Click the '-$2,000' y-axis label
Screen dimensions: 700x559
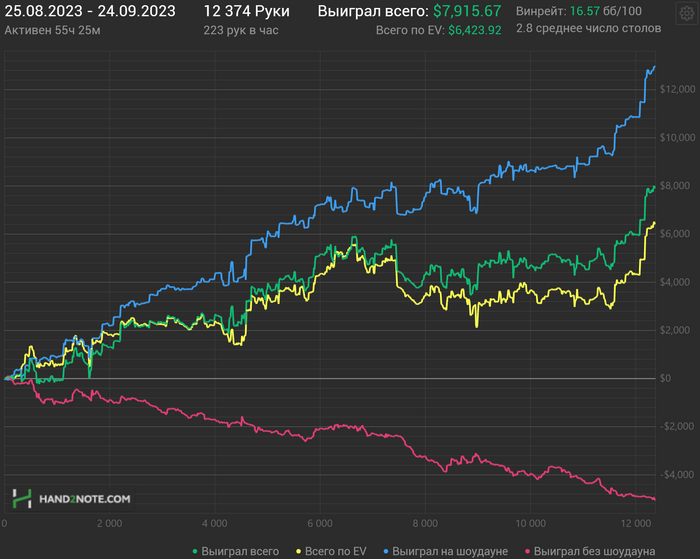677,426
